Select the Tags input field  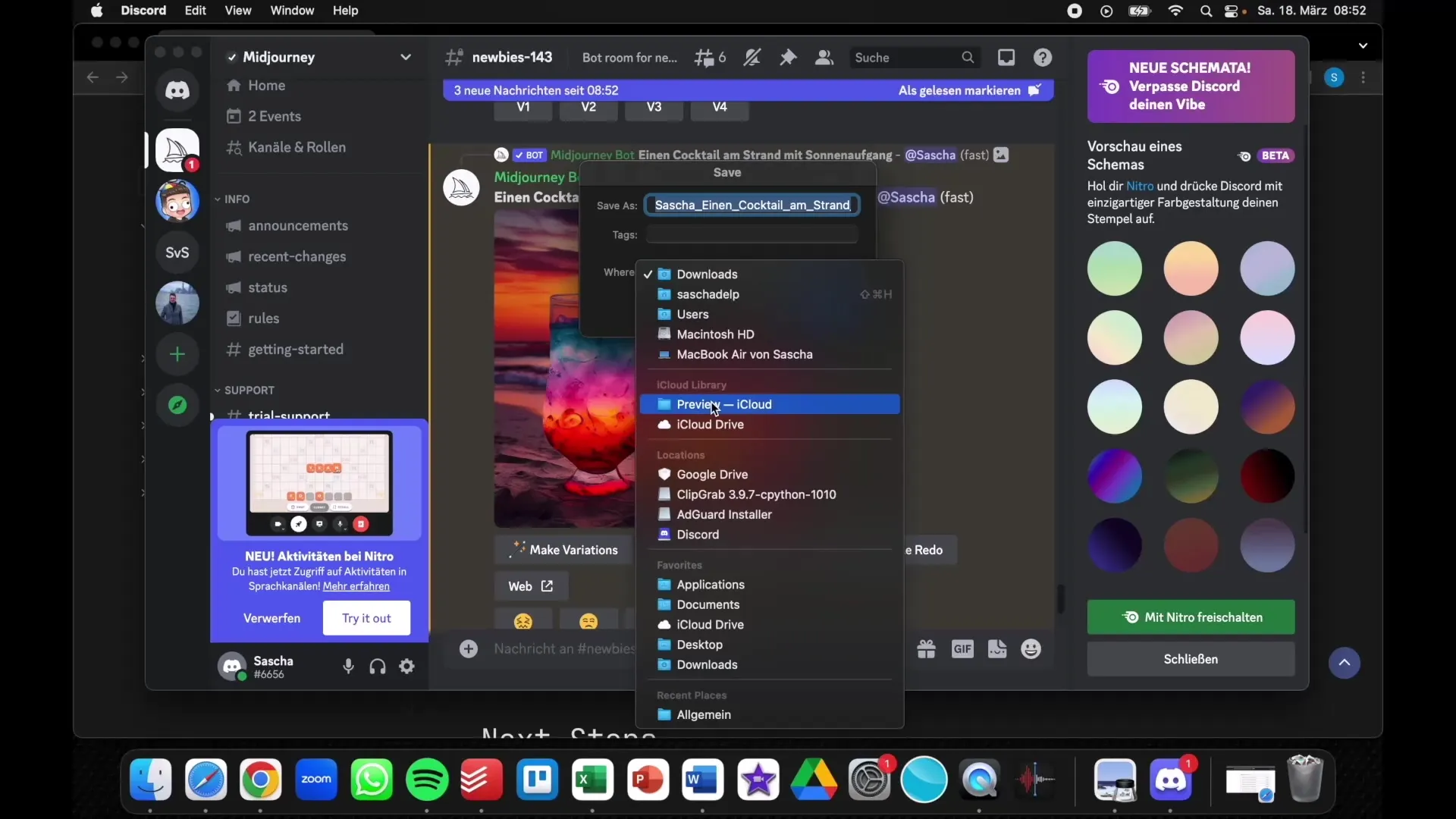(753, 234)
